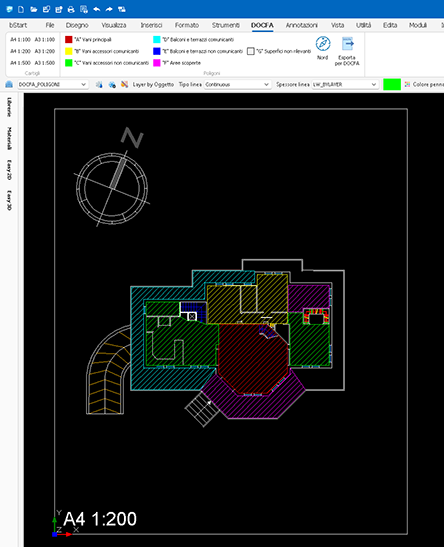Expand the Spessore linea LW_BYLAYER dropdown

(x=345, y=84)
